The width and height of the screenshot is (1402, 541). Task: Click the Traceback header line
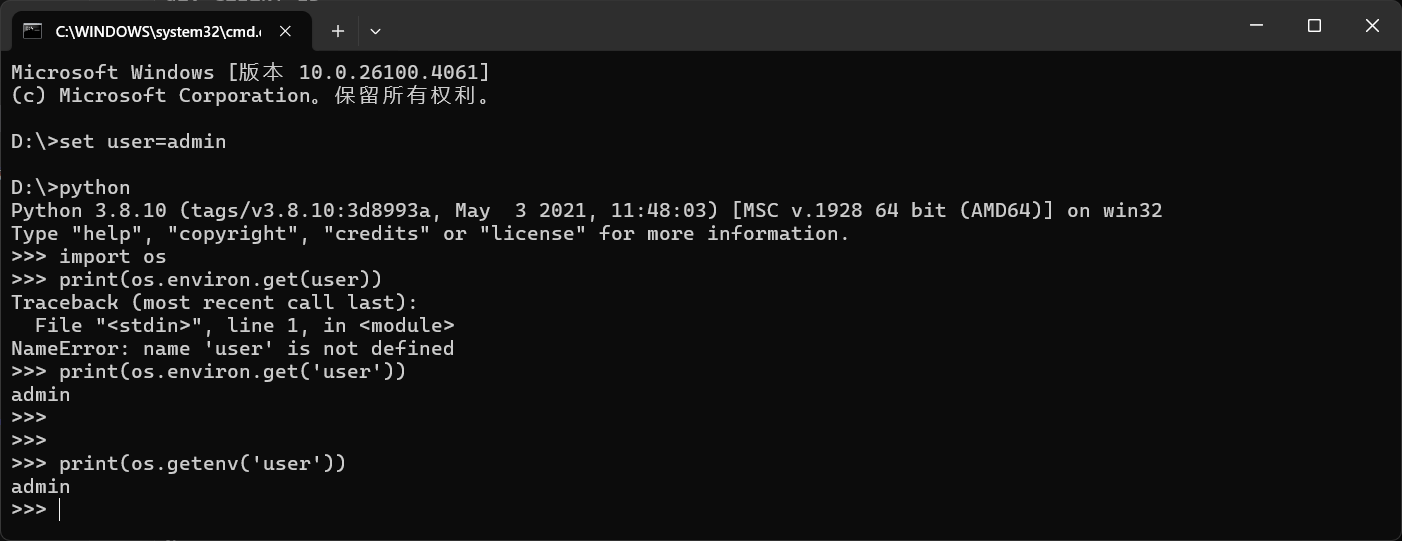coord(215,303)
